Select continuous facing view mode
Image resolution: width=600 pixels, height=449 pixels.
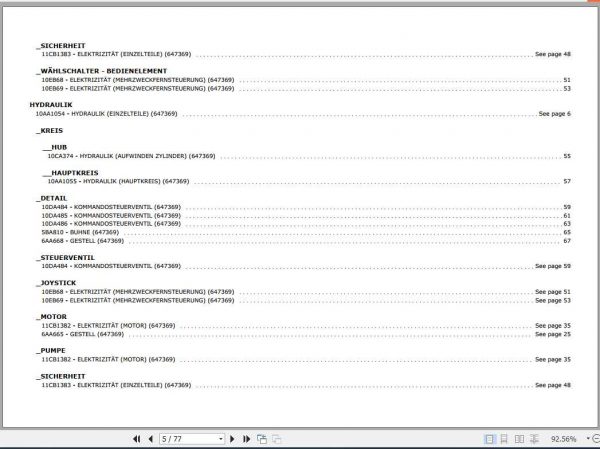tap(534, 439)
